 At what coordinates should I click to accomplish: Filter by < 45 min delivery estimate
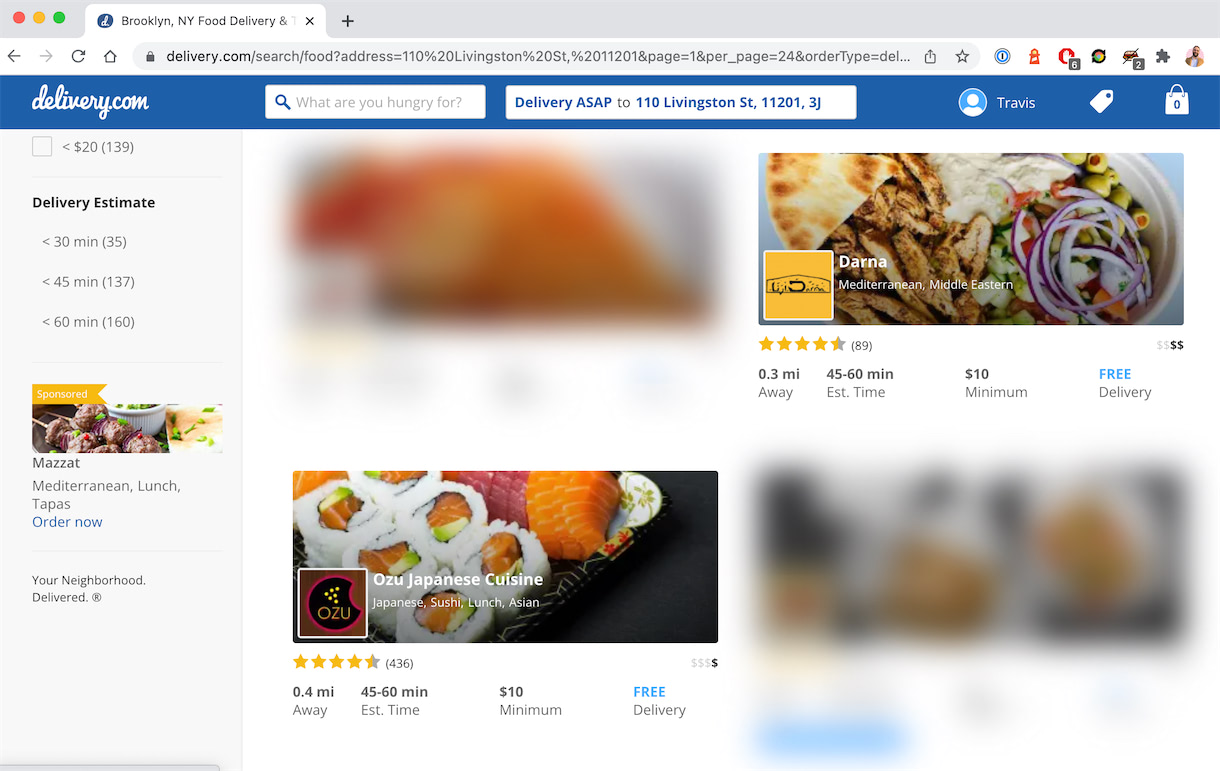point(88,281)
